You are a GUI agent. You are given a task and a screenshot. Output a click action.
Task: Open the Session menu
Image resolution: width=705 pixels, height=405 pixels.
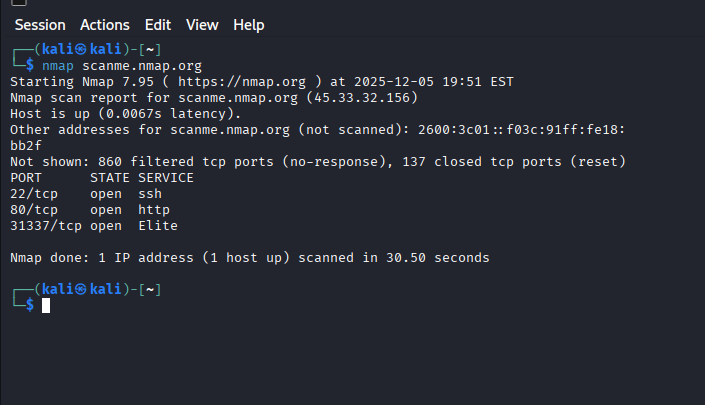[x=39, y=24]
